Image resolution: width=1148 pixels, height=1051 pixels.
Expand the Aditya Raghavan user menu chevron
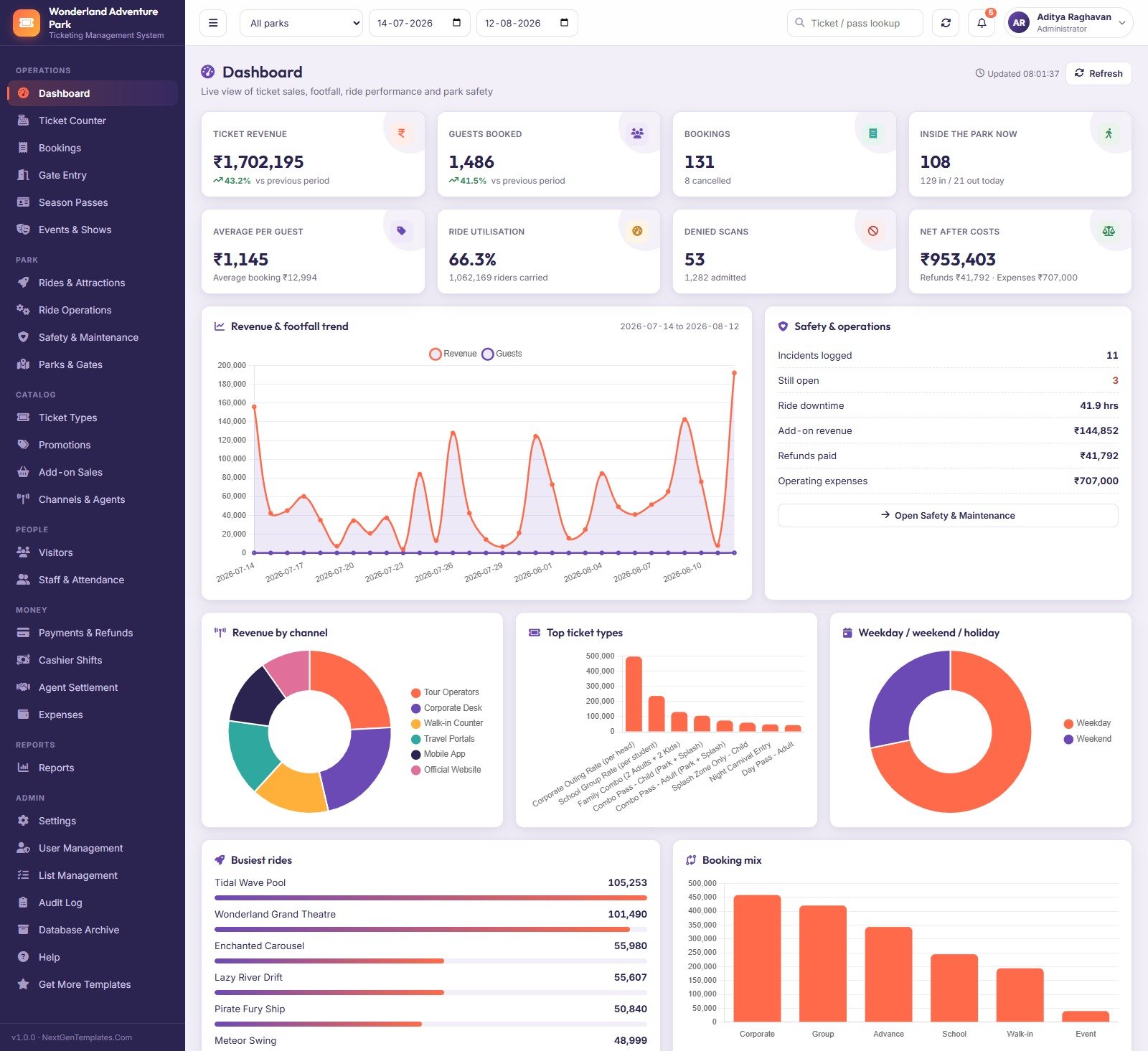[x=1122, y=23]
